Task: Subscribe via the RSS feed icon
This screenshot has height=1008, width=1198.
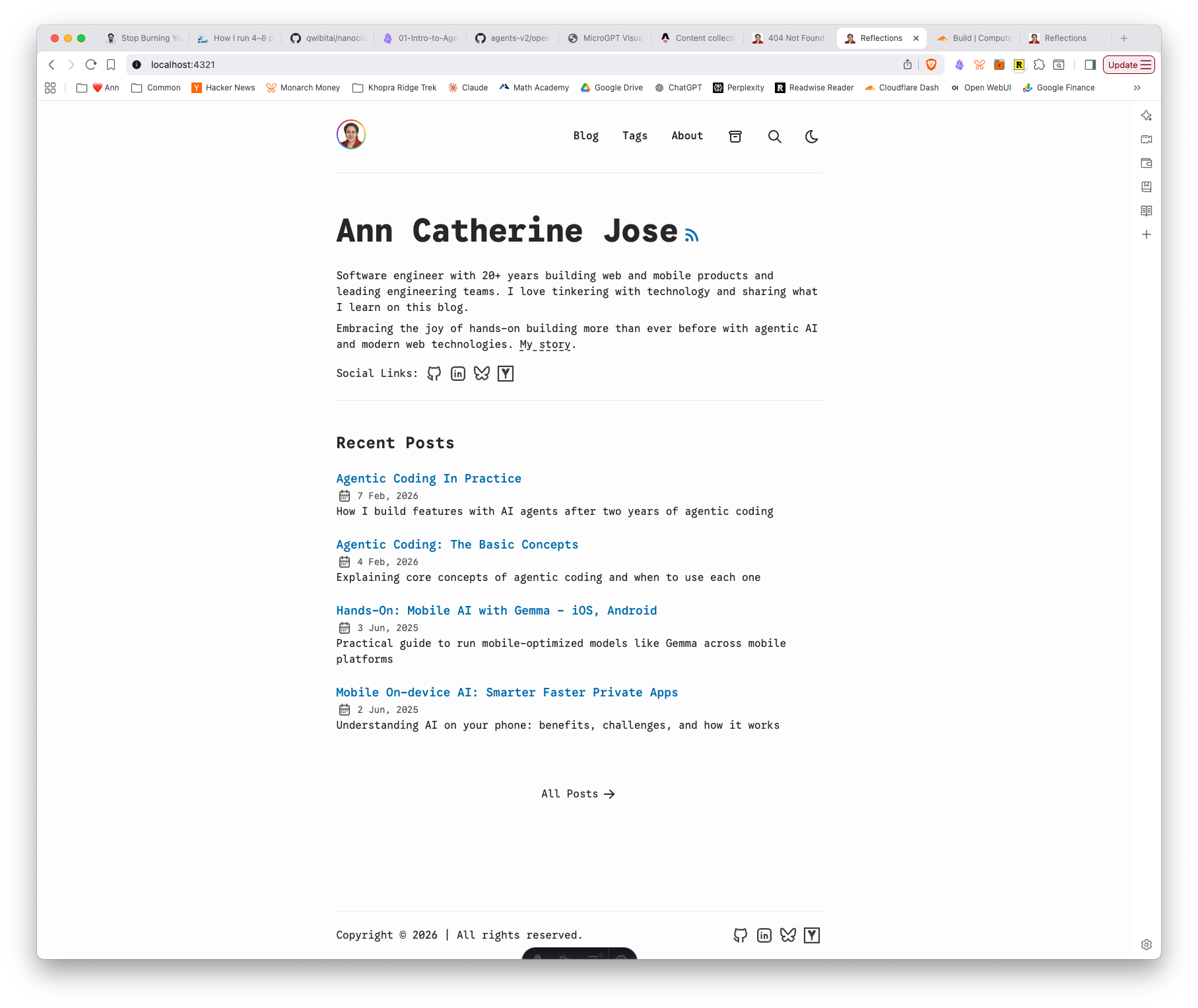Action: click(x=690, y=234)
